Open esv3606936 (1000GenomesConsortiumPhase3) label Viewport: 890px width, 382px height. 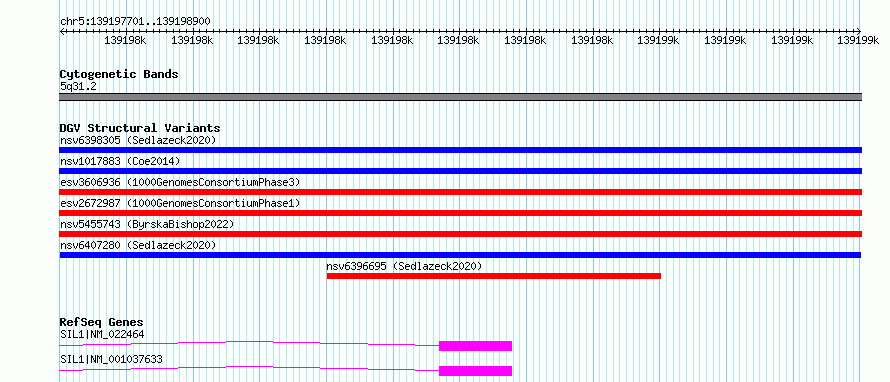tap(180, 182)
